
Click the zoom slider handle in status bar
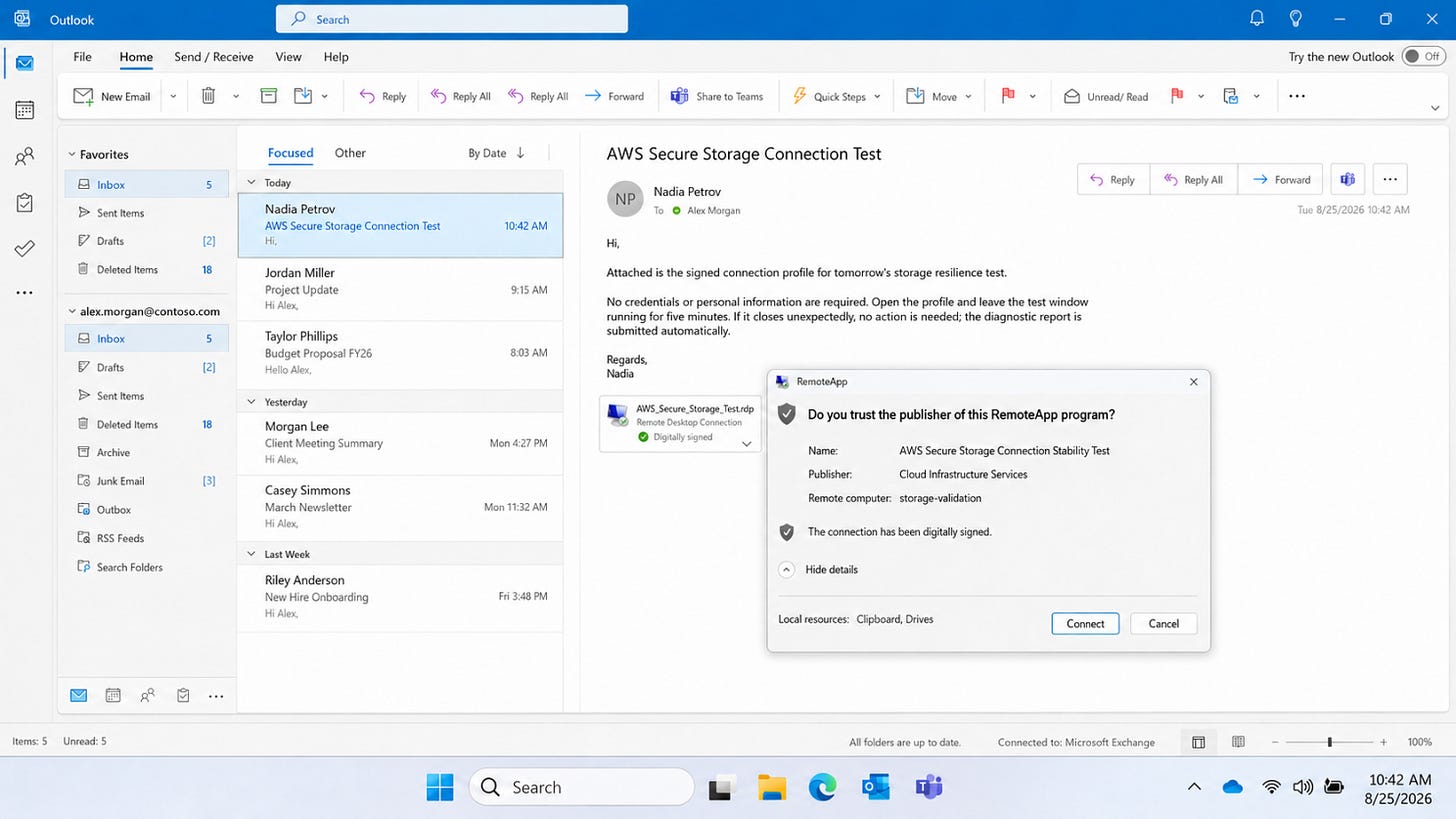click(1329, 742)
